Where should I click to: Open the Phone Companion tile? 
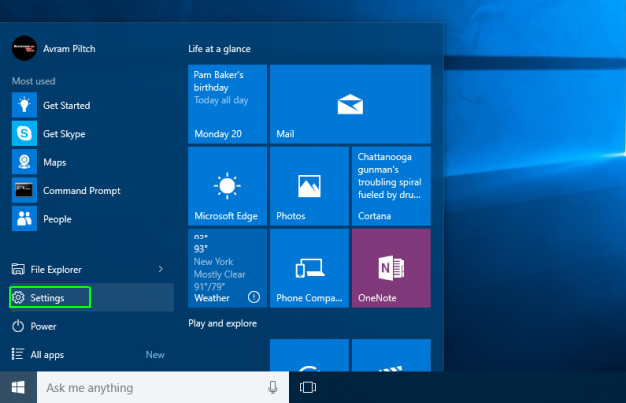(309, 268)
